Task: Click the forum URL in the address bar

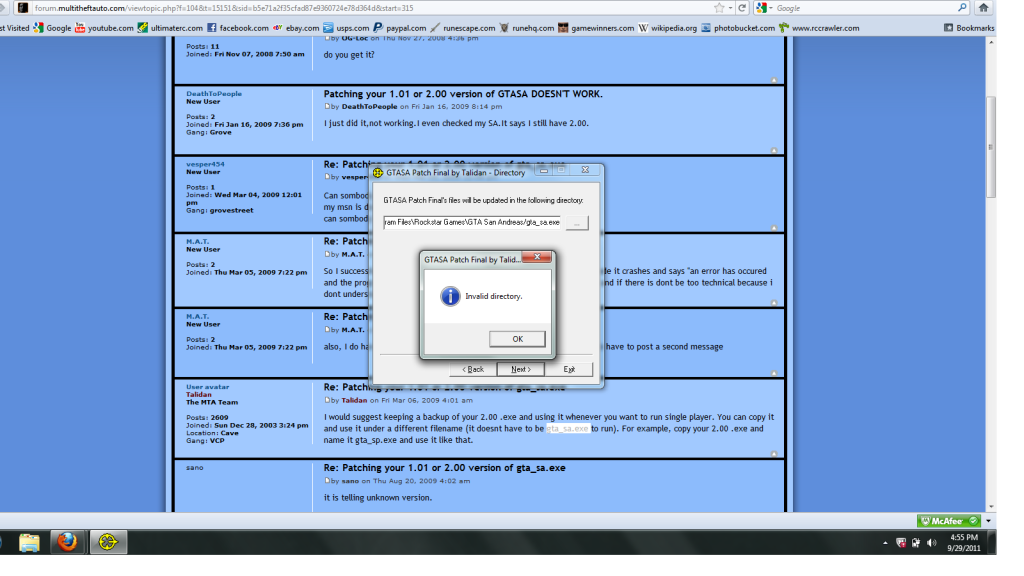Action: click(224, 8)
